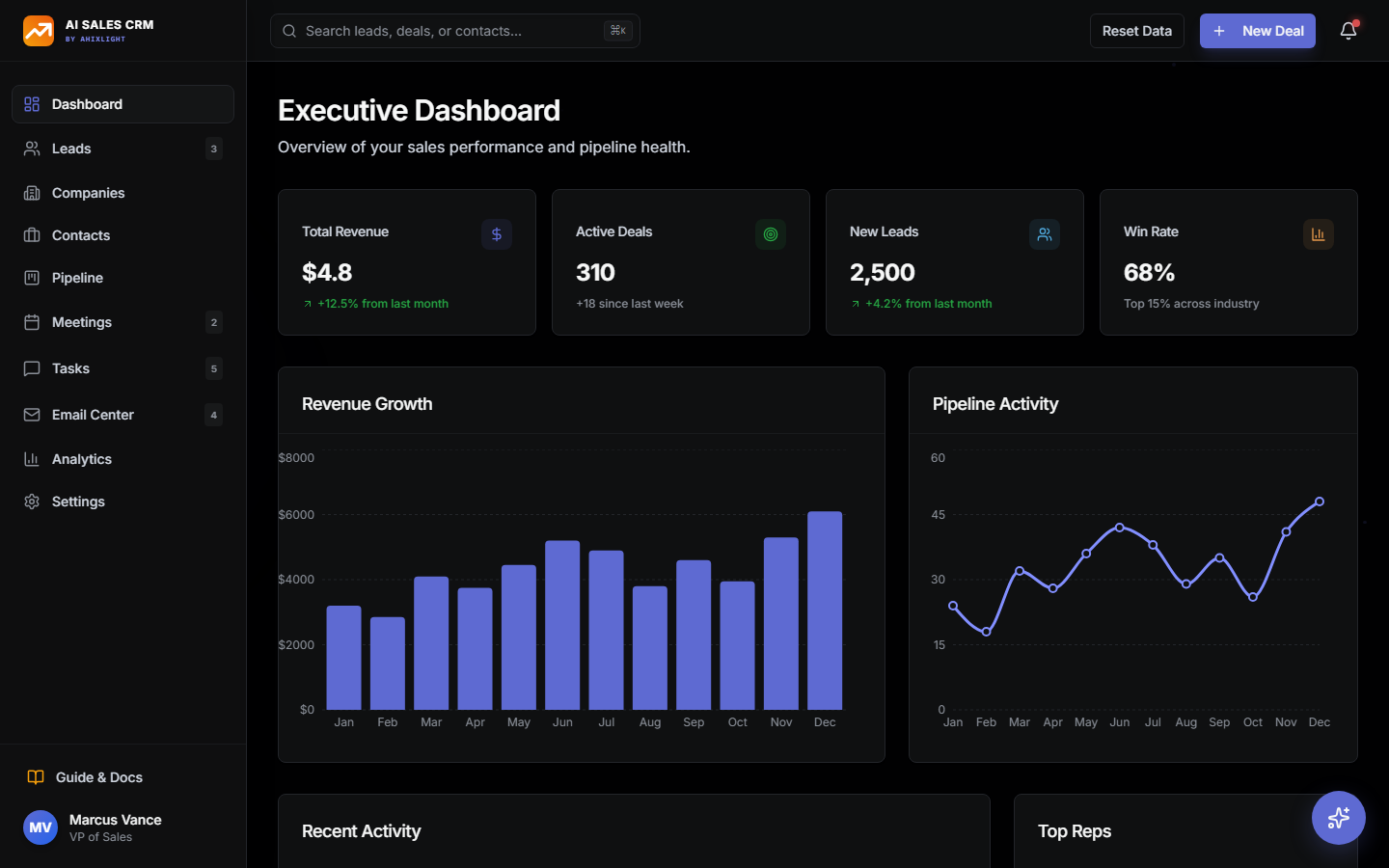Click the Leads badge showing 3

(x=214, y=149)
